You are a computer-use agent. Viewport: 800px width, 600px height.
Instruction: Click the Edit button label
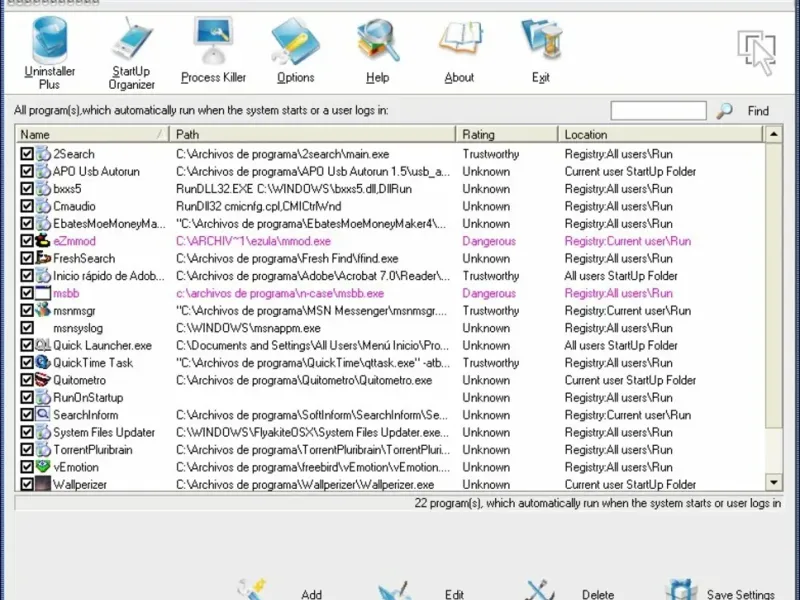point(454,594)
